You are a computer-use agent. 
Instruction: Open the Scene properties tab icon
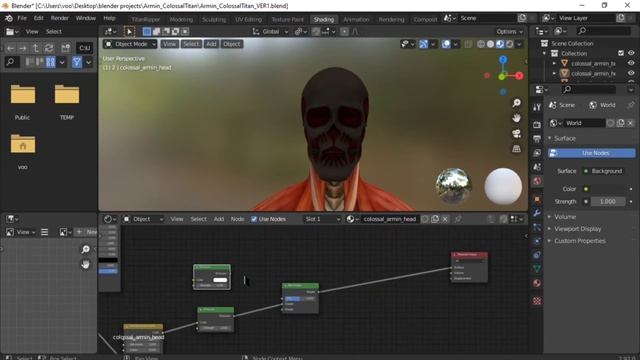(537, 167)
